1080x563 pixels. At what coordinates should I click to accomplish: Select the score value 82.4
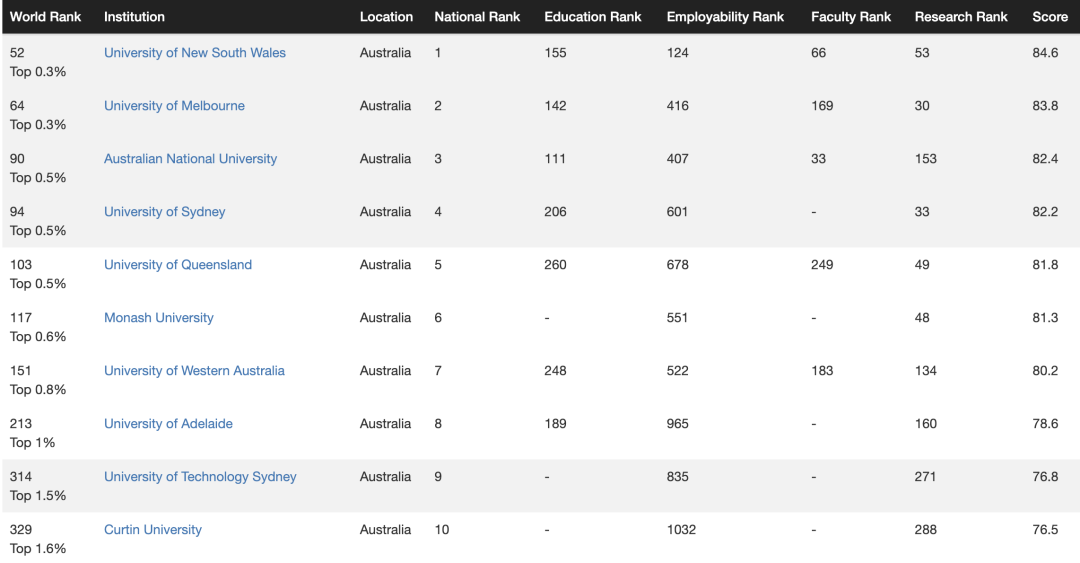[x=1045, y=159]
